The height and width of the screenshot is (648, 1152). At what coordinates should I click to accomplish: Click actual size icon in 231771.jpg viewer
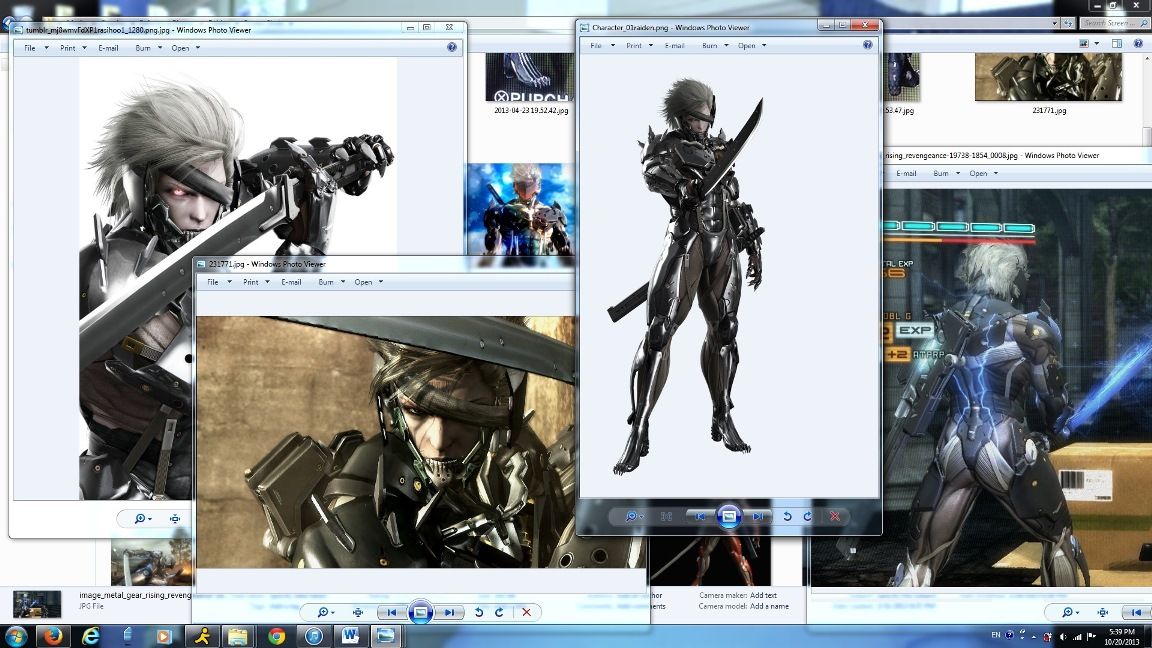pyautogui.click(x=358, y=612)
